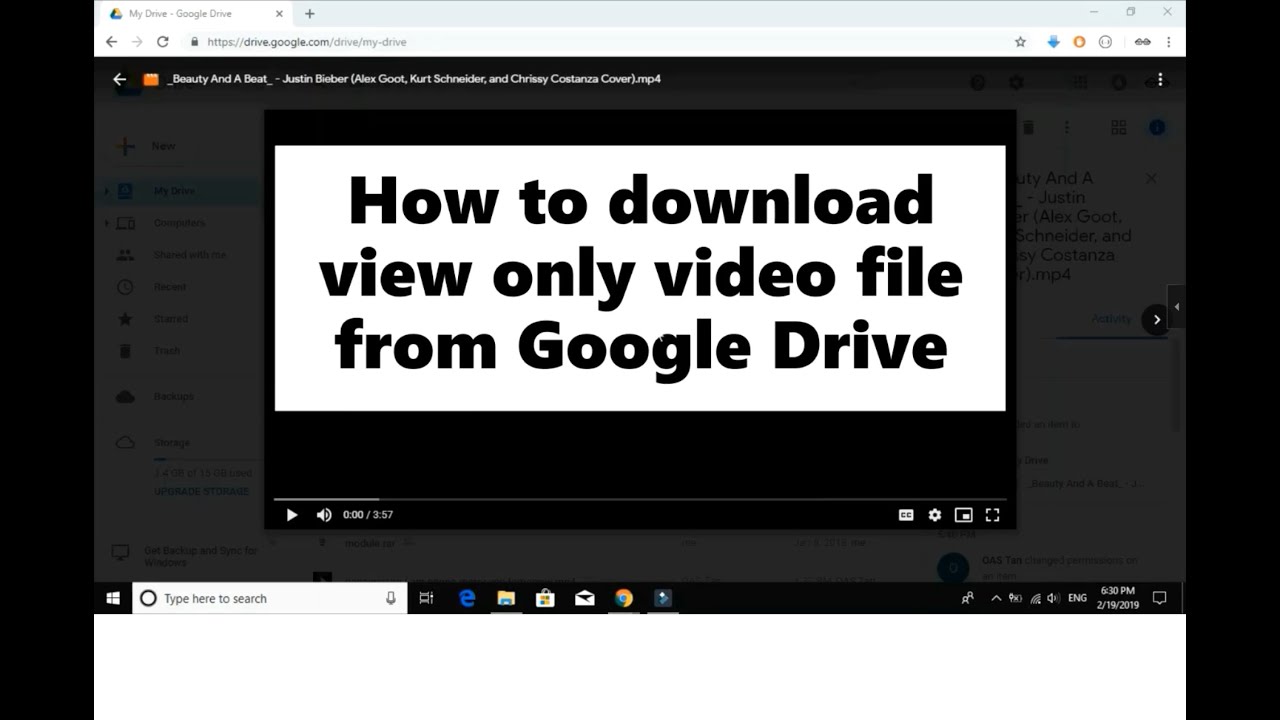Image resolution: width=1280 pixels, height=720 pixels.
Task: Open Shared with me
Action: tap(189, 255)
